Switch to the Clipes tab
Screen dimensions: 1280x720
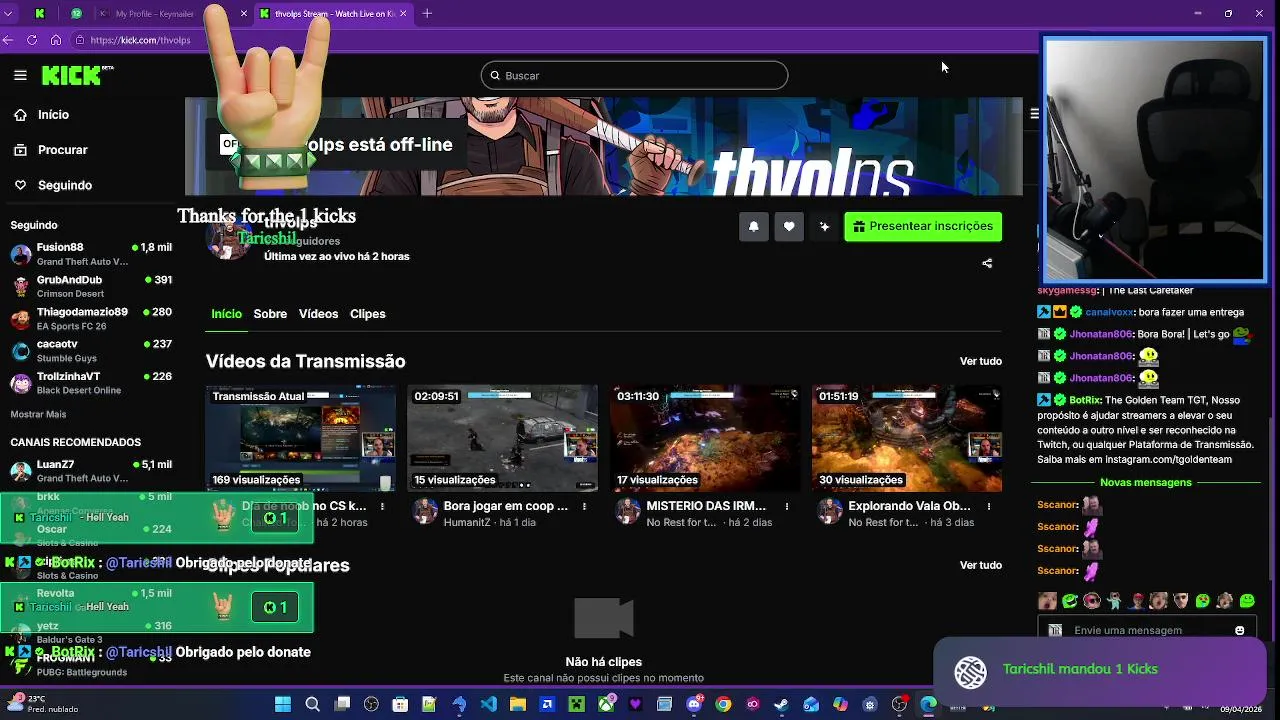367,314
